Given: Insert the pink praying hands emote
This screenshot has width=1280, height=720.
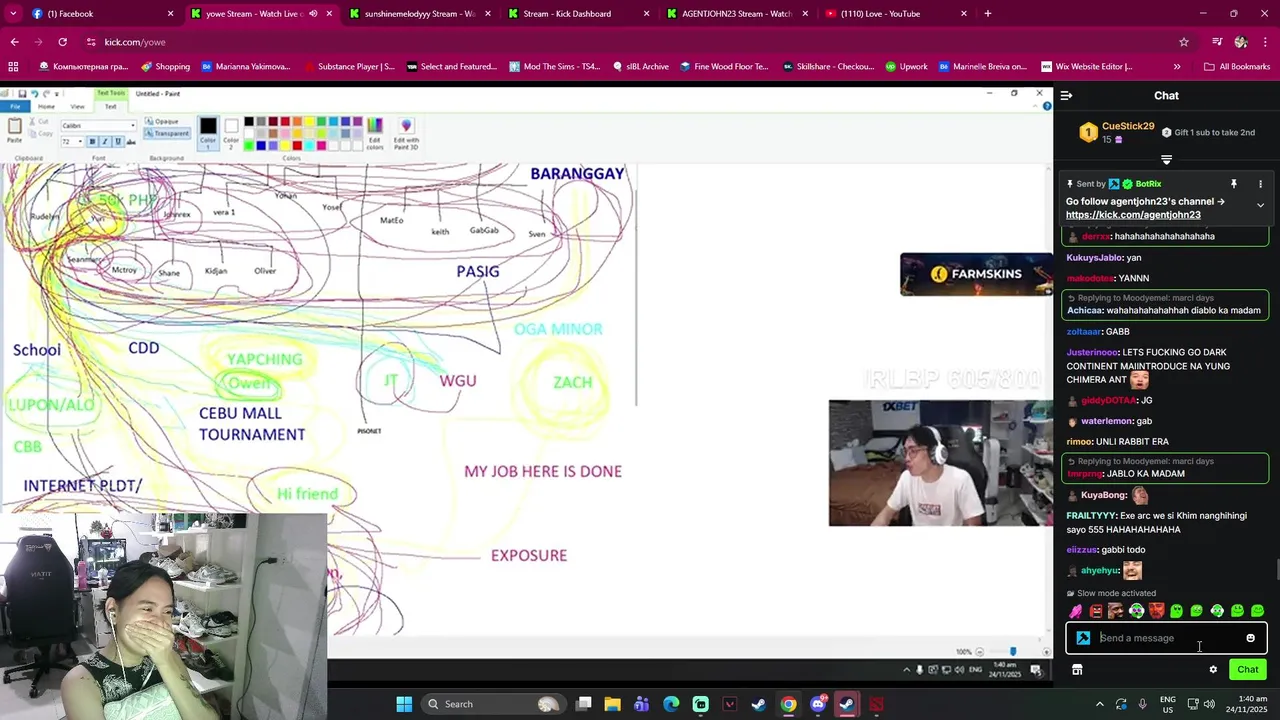Looking at the screenshot, I should click(x=1076, y=611).
